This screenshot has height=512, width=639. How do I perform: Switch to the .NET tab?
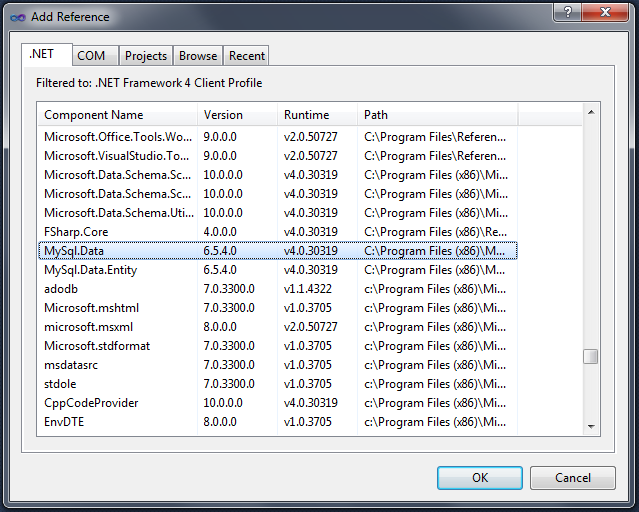[x=47, y=55]
